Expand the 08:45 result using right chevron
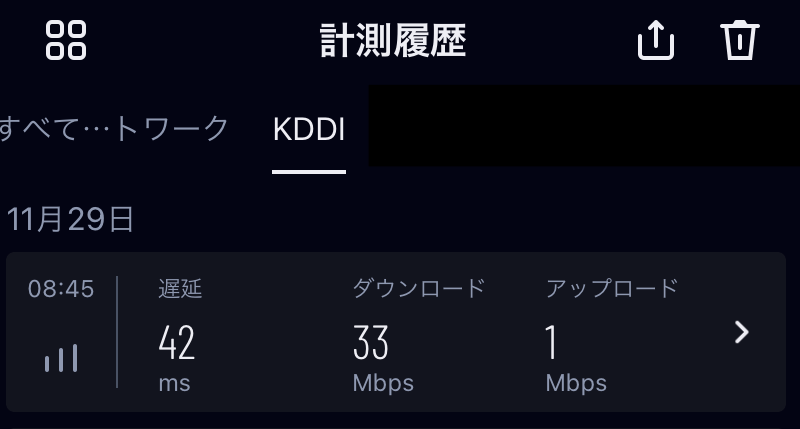The height and width of the screenshot is (429, 800). [741, 332]
